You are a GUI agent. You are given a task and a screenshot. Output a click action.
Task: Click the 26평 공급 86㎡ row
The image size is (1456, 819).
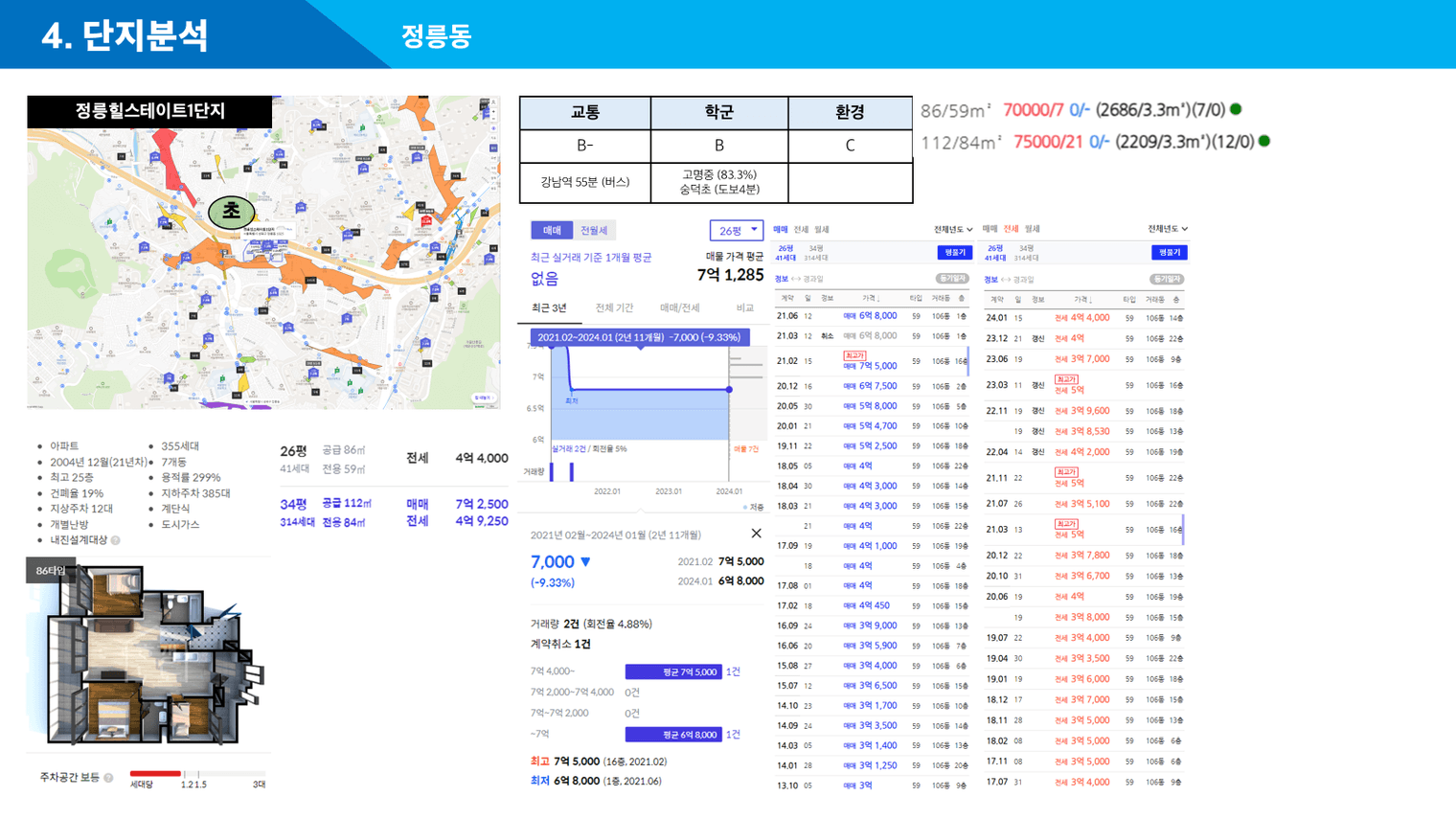(394, 459)
